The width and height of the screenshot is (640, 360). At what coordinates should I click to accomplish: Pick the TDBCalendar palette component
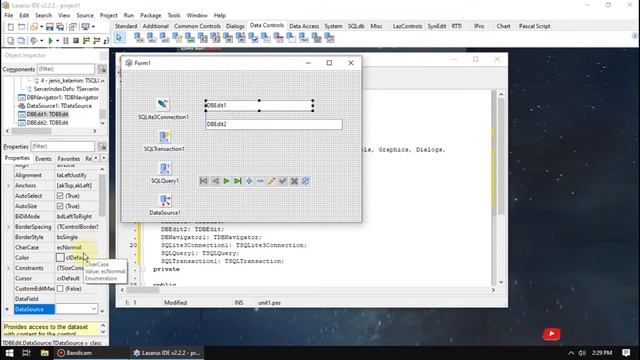pos(278,38)
